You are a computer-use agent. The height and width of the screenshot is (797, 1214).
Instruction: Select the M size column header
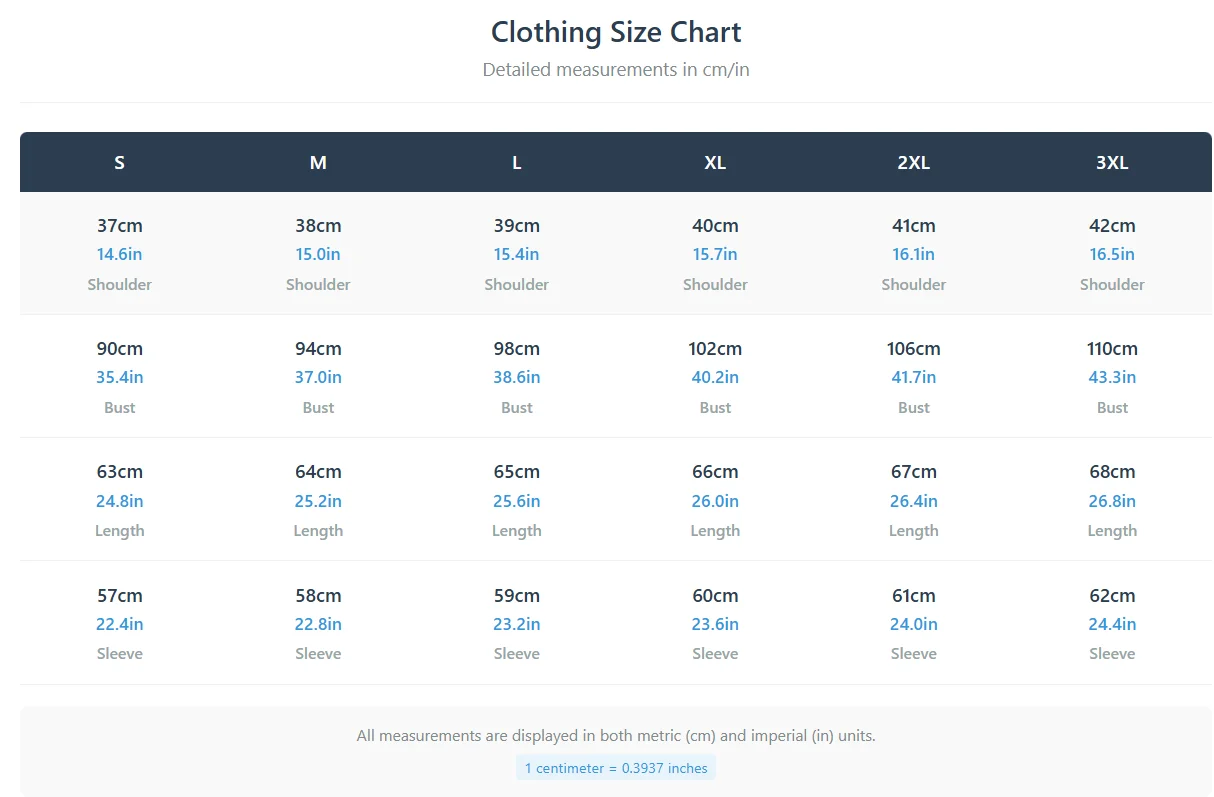pos(318,162)
